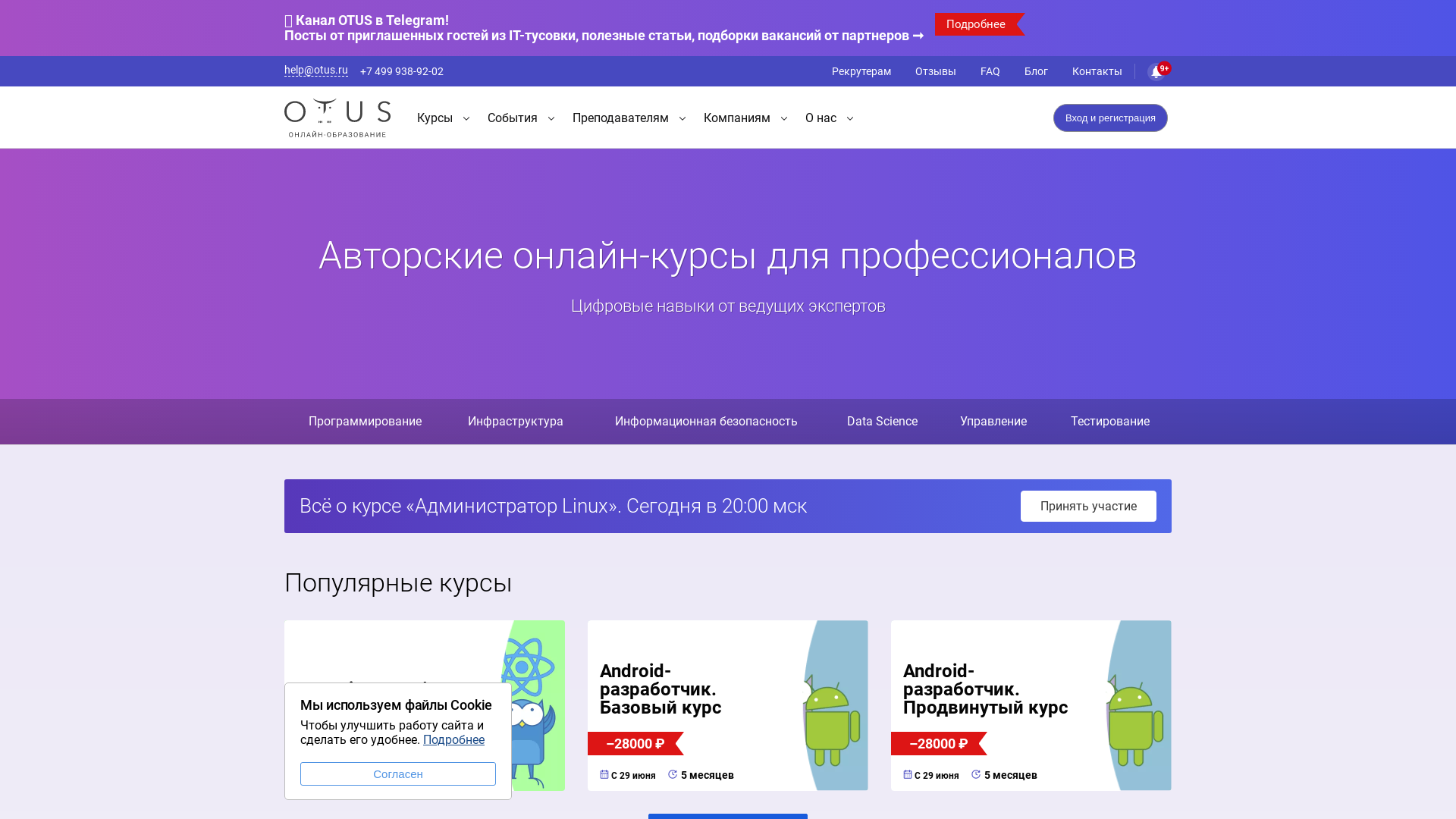The width and height of the screenshot is (1456, 819).
Task: Click the Популярные курсы heading
Action: click(398, 583)
